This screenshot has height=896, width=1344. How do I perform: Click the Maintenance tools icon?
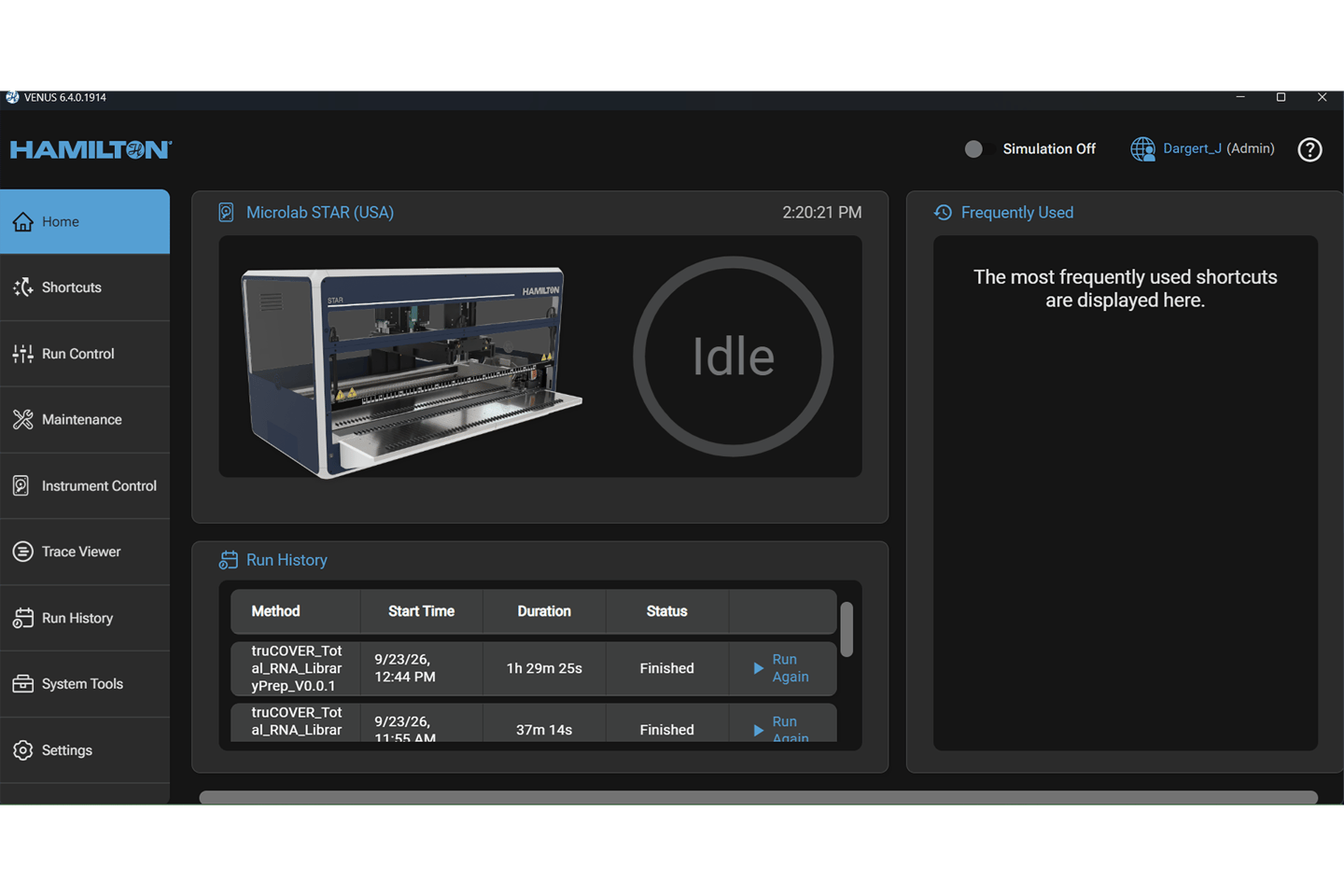tap(22, 420)
